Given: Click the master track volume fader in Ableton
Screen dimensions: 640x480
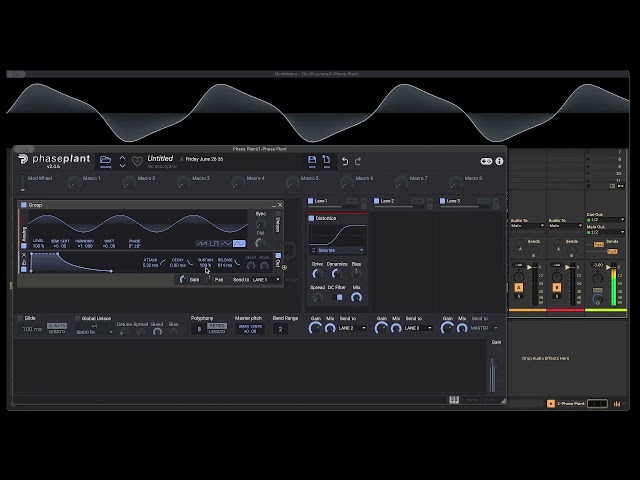Looking at the screenshot, I should click(x=608, y=268).
